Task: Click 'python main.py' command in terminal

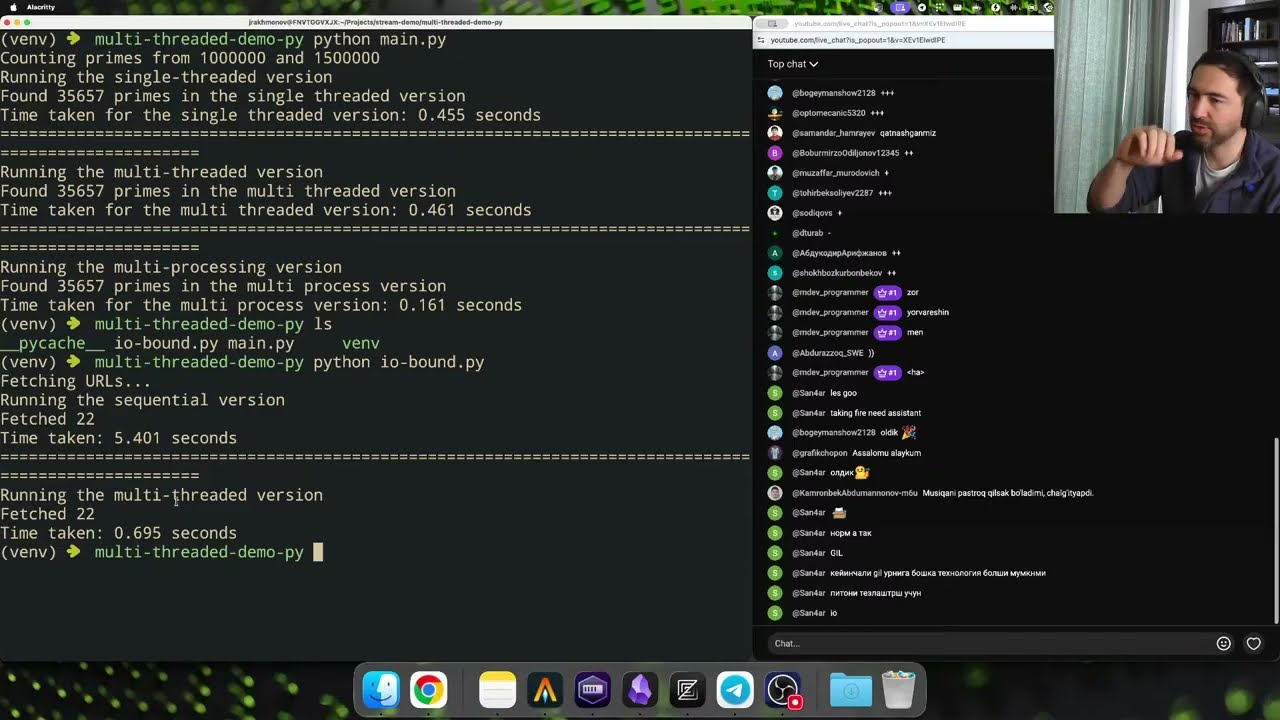Action: (x=380, y=40)
